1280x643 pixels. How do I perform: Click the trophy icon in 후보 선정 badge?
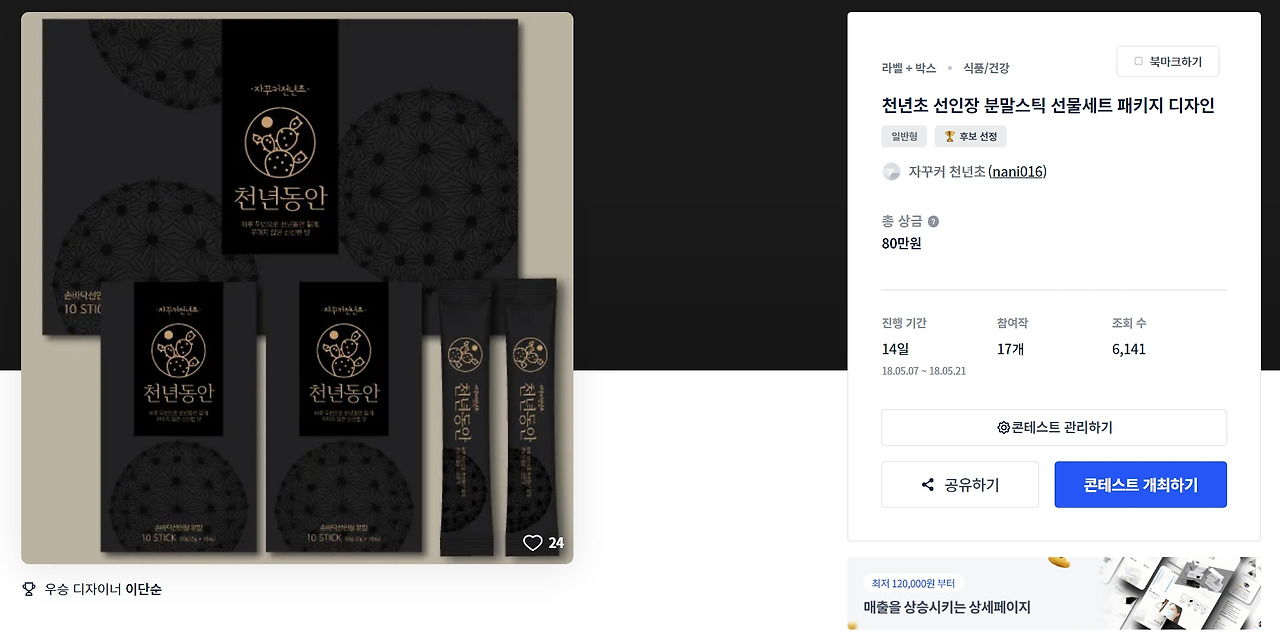950,137
